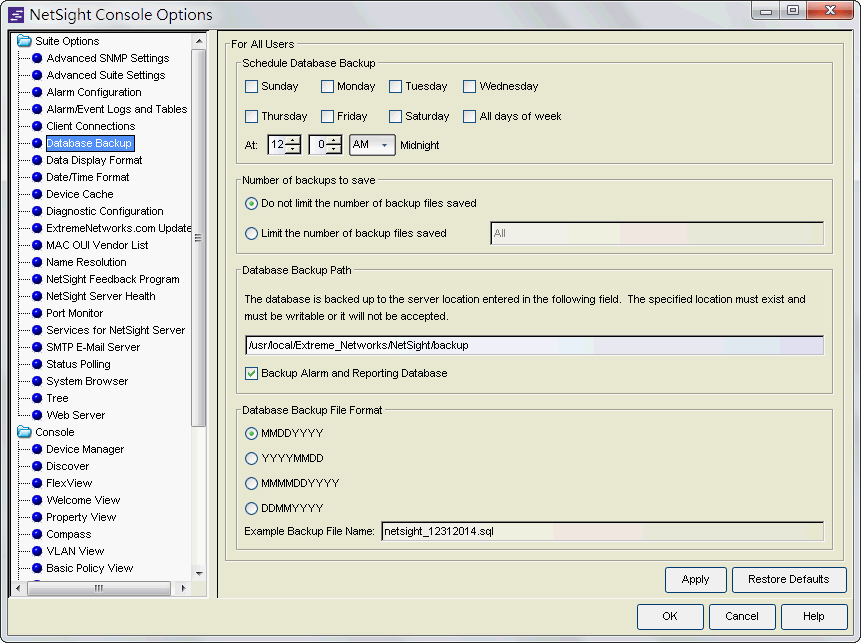
Task: Select Property View tree item
Action: click(81, 518)
